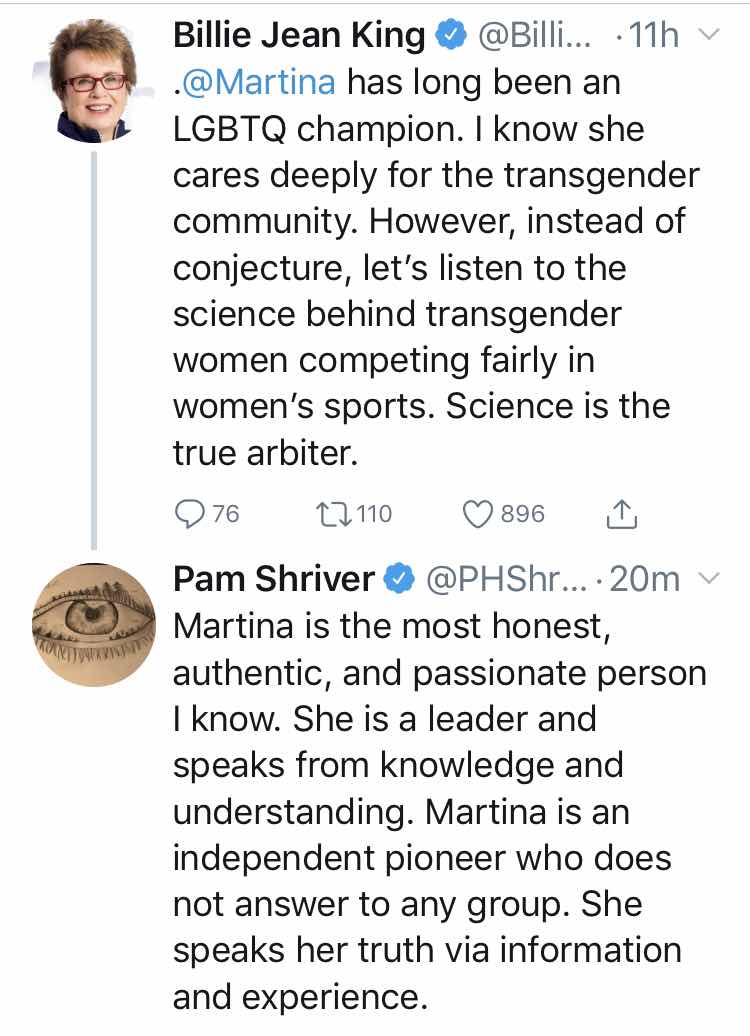Open Pam Shriver's reply tweet text
Viewport: 750px width, 1036px height.
430,810
